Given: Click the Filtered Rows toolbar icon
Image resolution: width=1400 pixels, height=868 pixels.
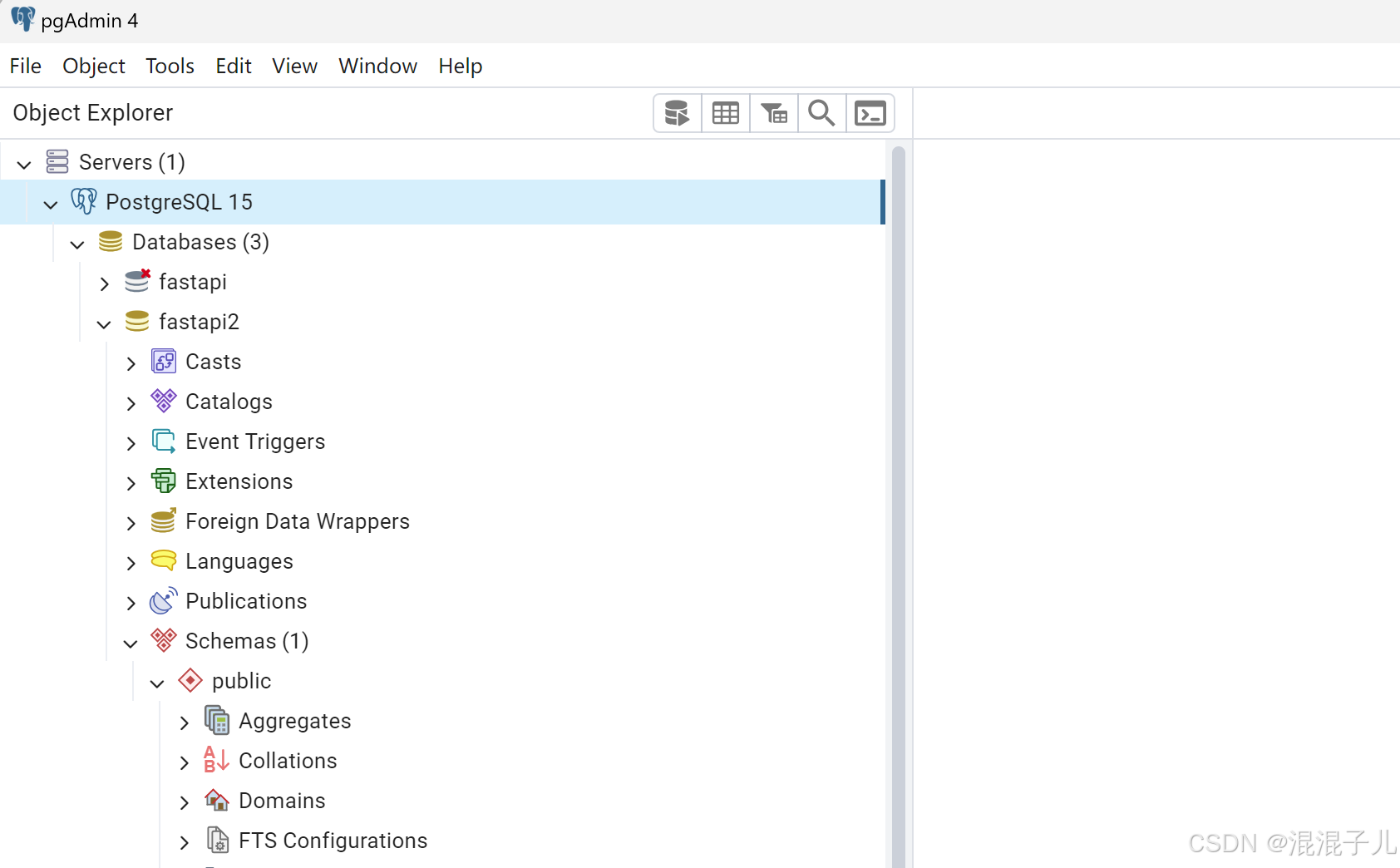Looking at the screenshot, I should pos(774,113).
